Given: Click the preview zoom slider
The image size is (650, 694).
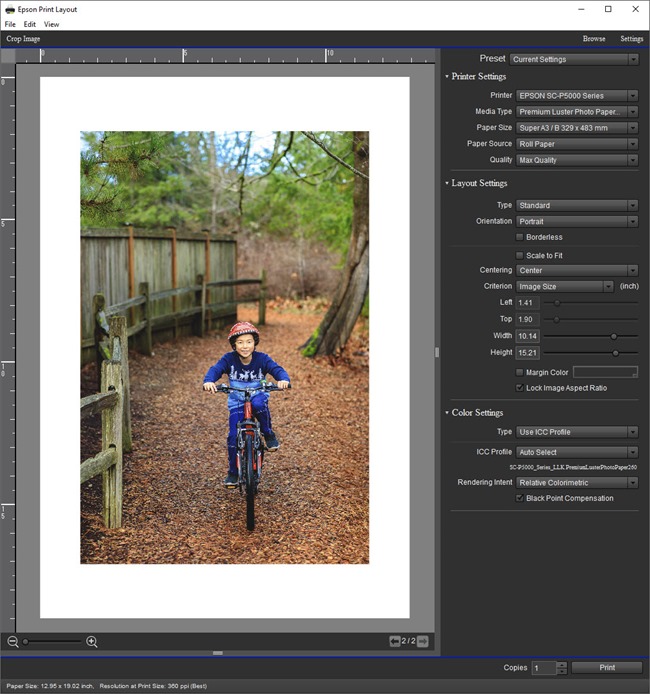Looking at the screenshot, I should [x=52, y=641].
